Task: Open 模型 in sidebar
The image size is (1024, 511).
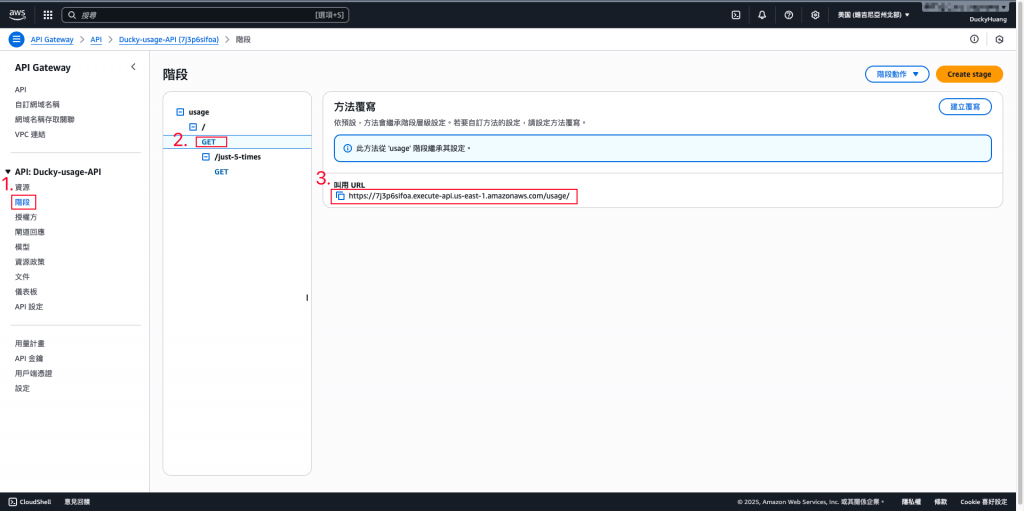Action: [x=22, y=247]
